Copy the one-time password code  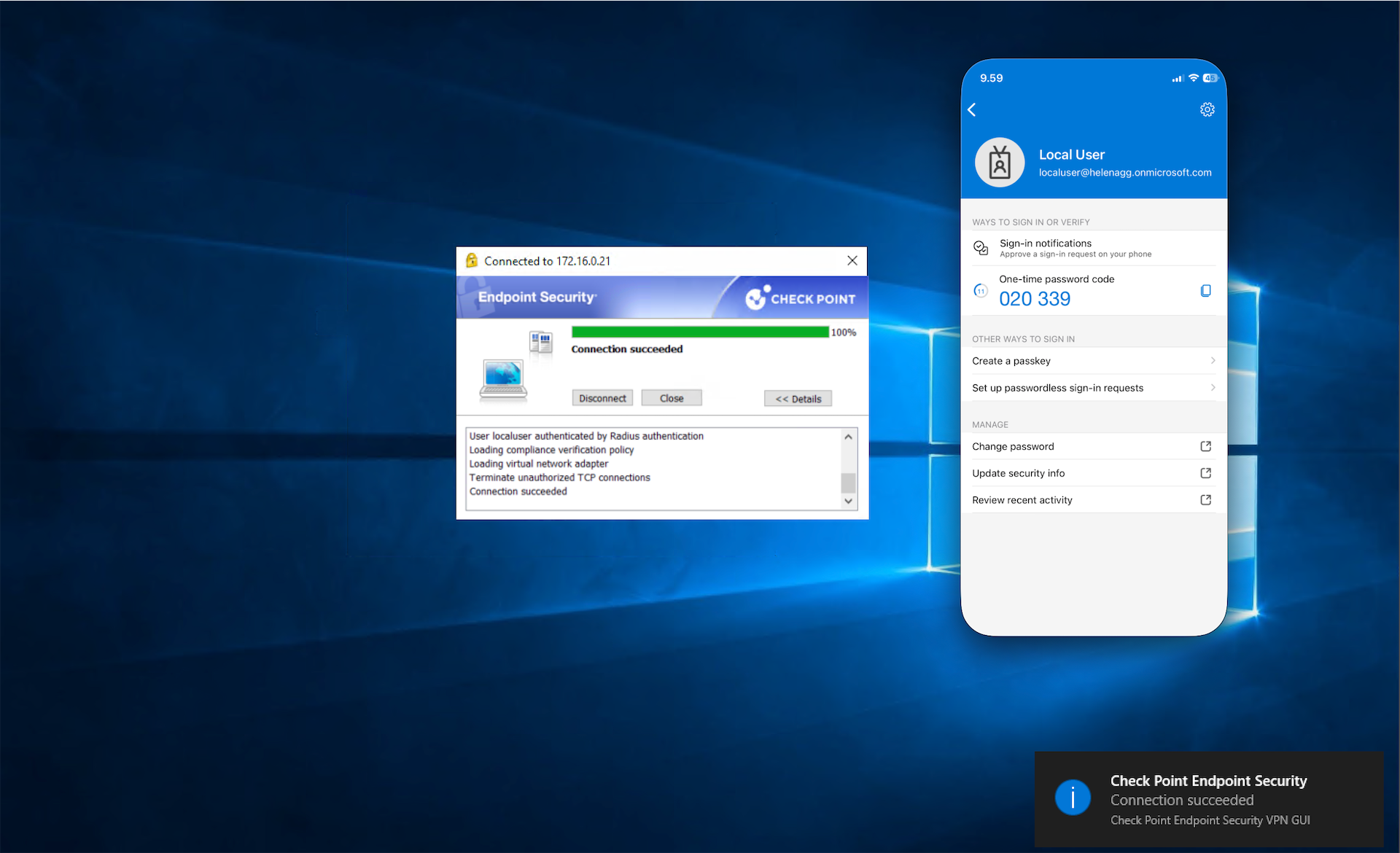click(x=1205, y=291)
